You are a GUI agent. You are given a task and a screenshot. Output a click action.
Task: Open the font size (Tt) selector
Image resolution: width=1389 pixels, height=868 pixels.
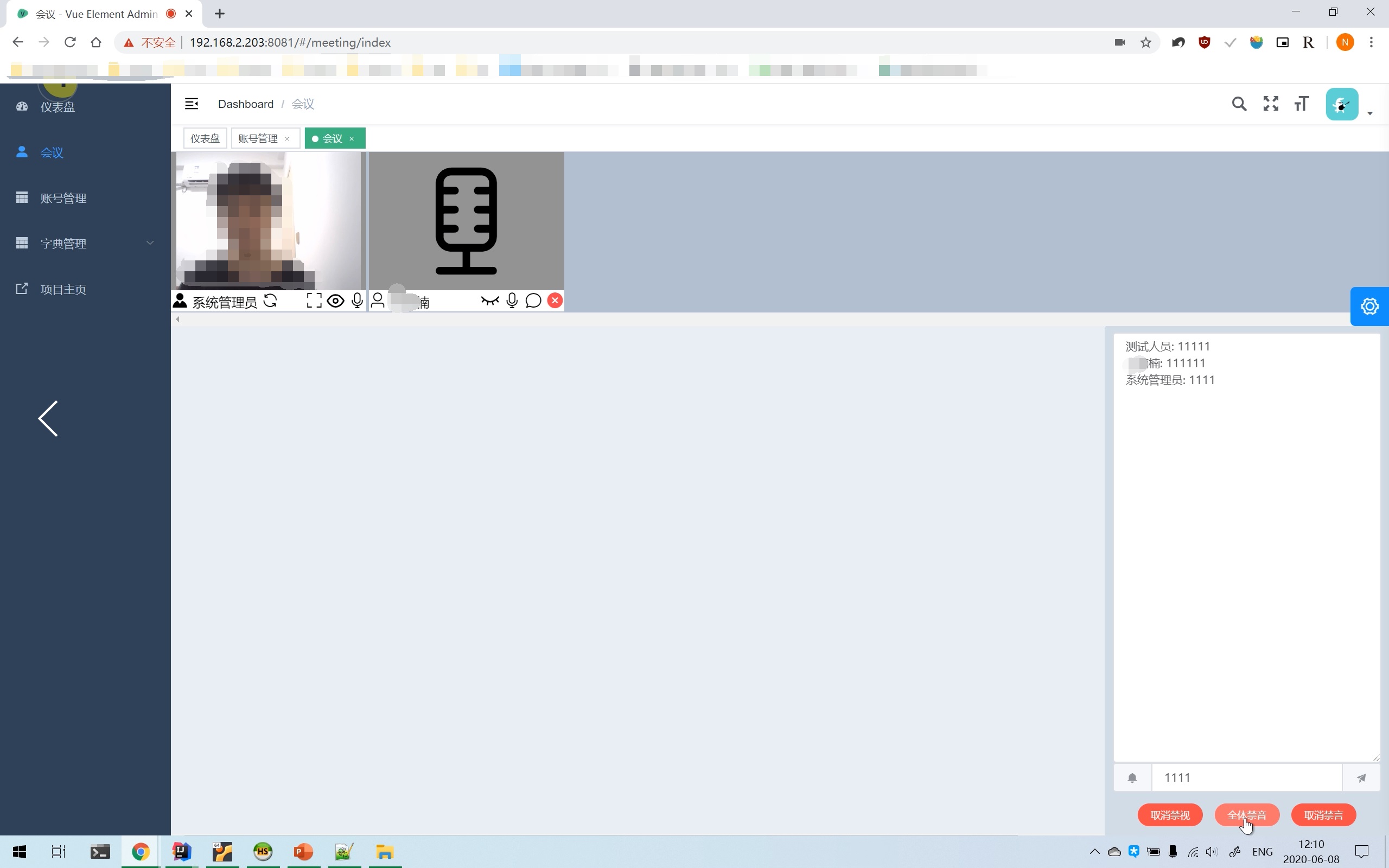(x=1301, y=104)
